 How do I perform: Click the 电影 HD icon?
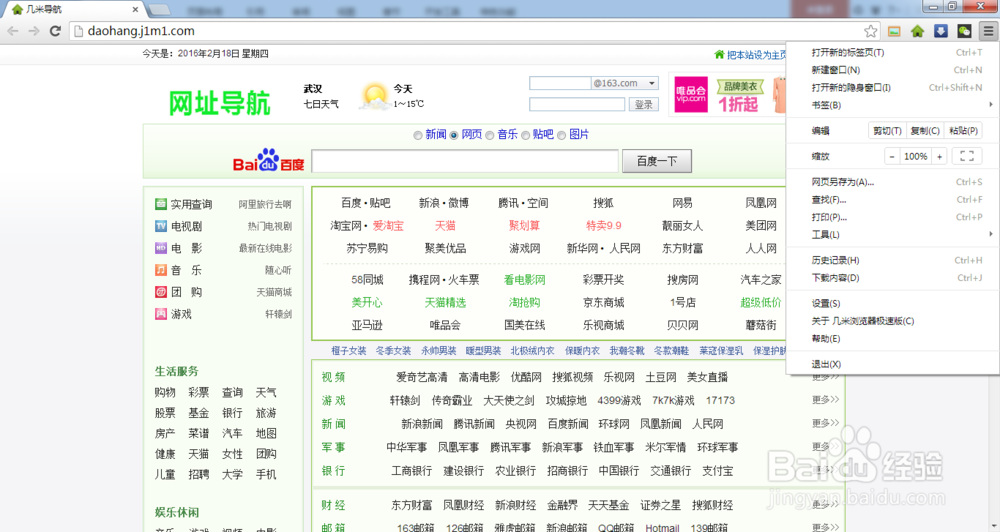point(161,248)
